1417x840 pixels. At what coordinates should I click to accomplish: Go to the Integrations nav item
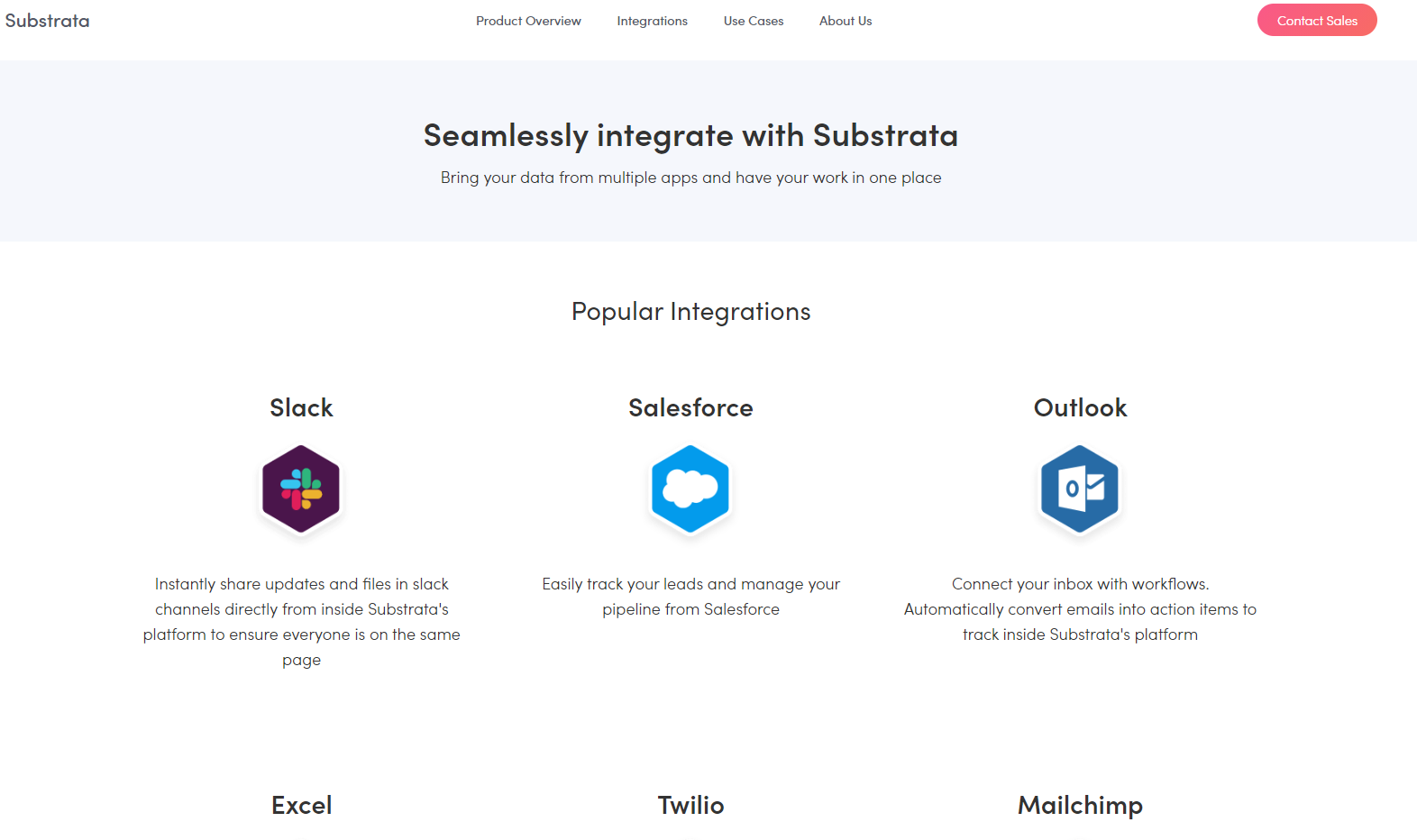pos(652,21)
